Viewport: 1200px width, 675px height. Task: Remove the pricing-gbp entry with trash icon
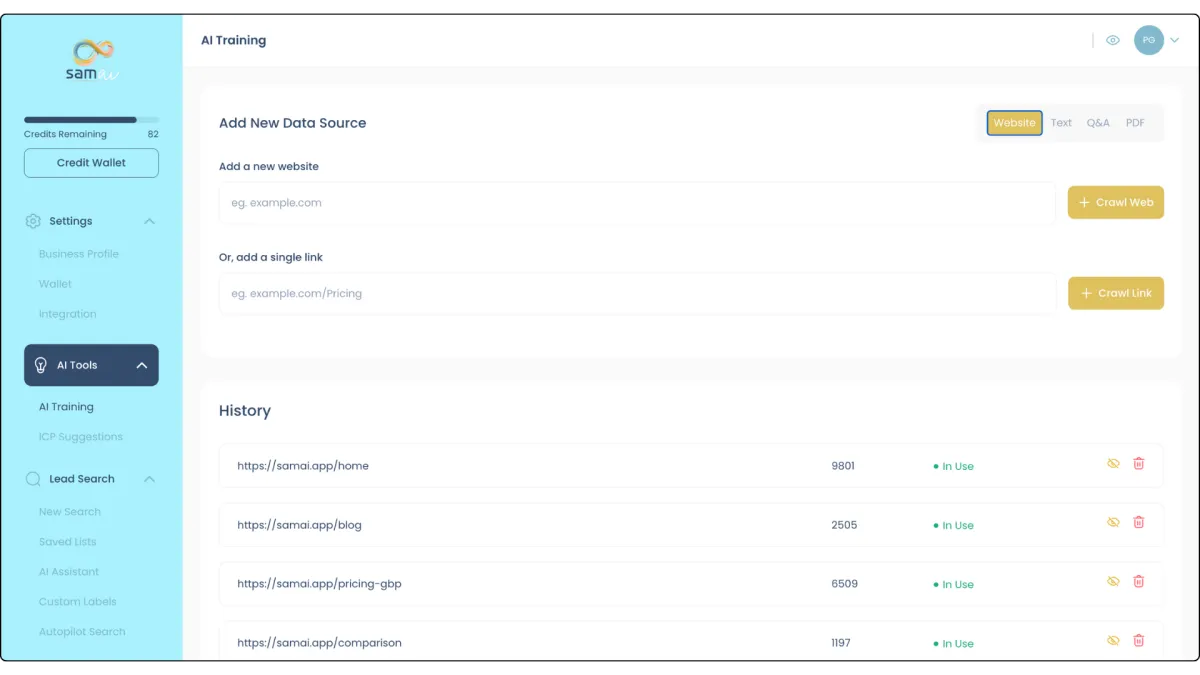(1138, 582)
